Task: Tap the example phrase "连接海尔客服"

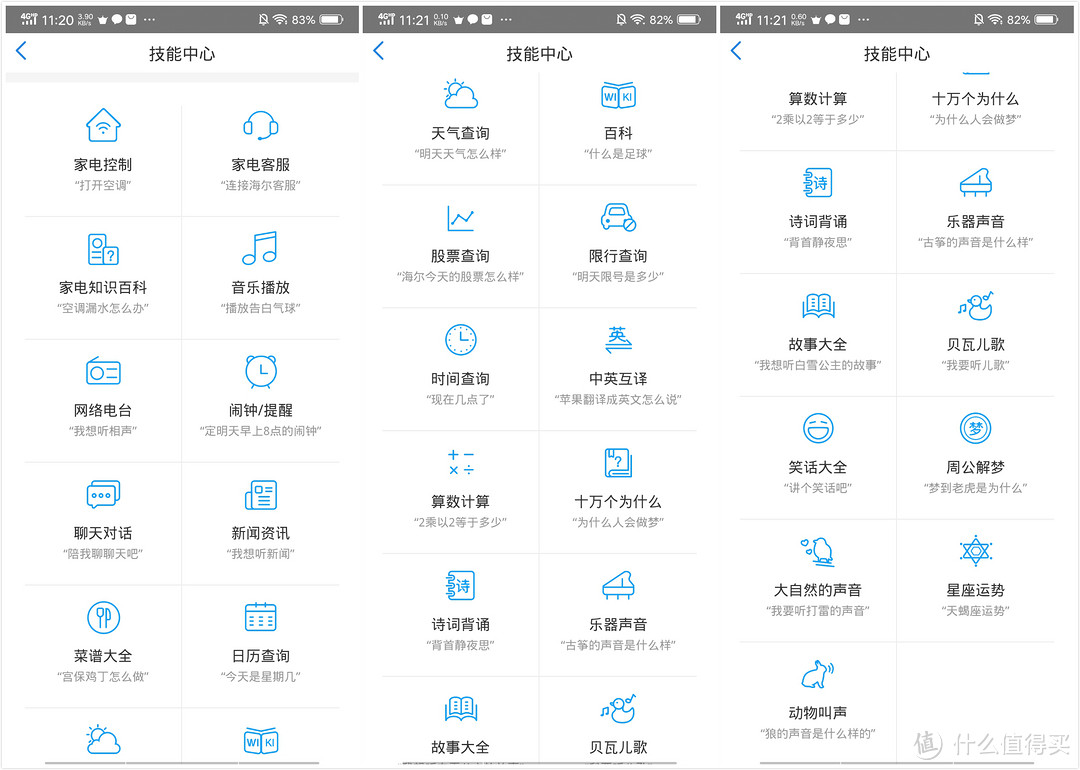Action: (x=260, y=185)
